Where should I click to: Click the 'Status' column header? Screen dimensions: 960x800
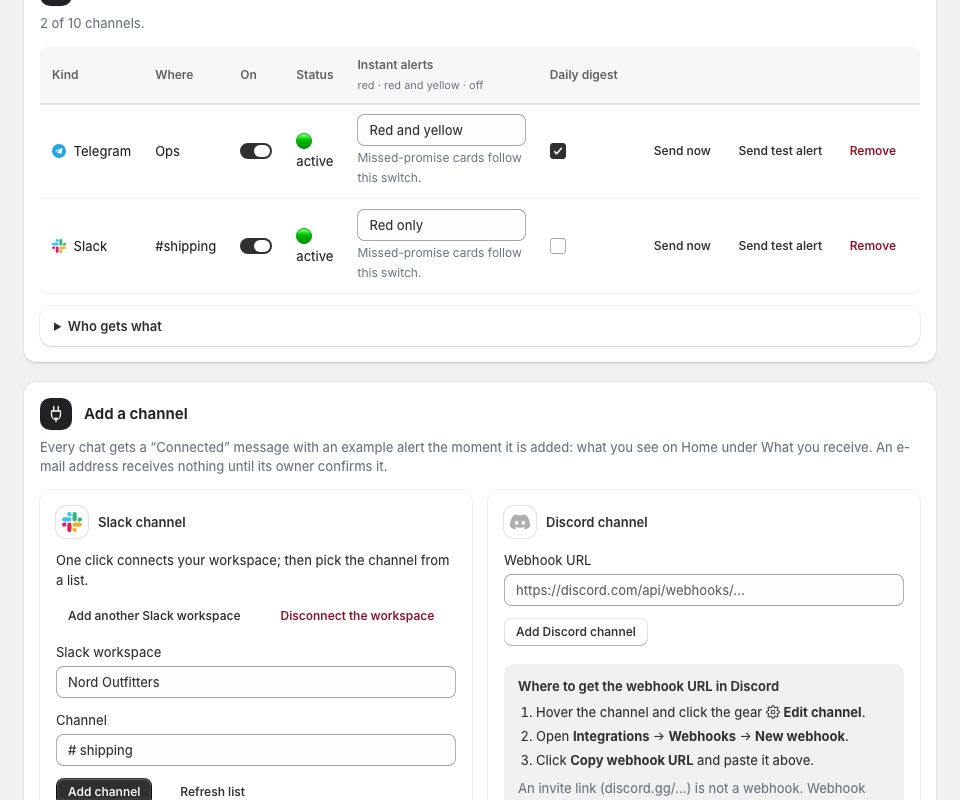pyautogui.click(x=315, y=75)
